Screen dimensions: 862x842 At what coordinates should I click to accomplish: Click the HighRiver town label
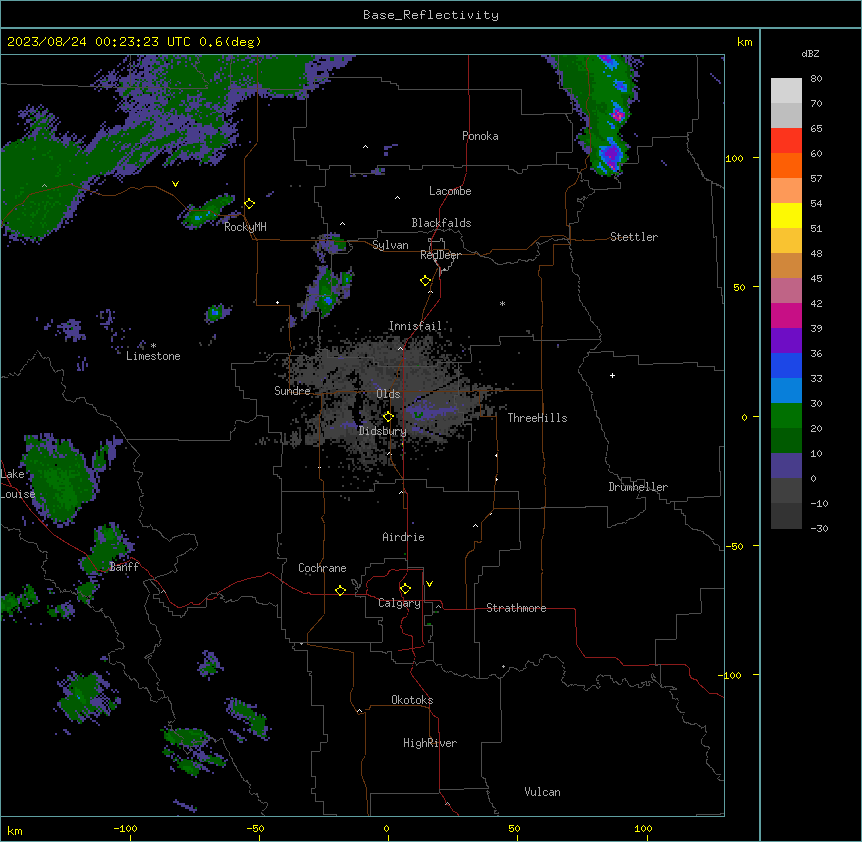(430, 743)
